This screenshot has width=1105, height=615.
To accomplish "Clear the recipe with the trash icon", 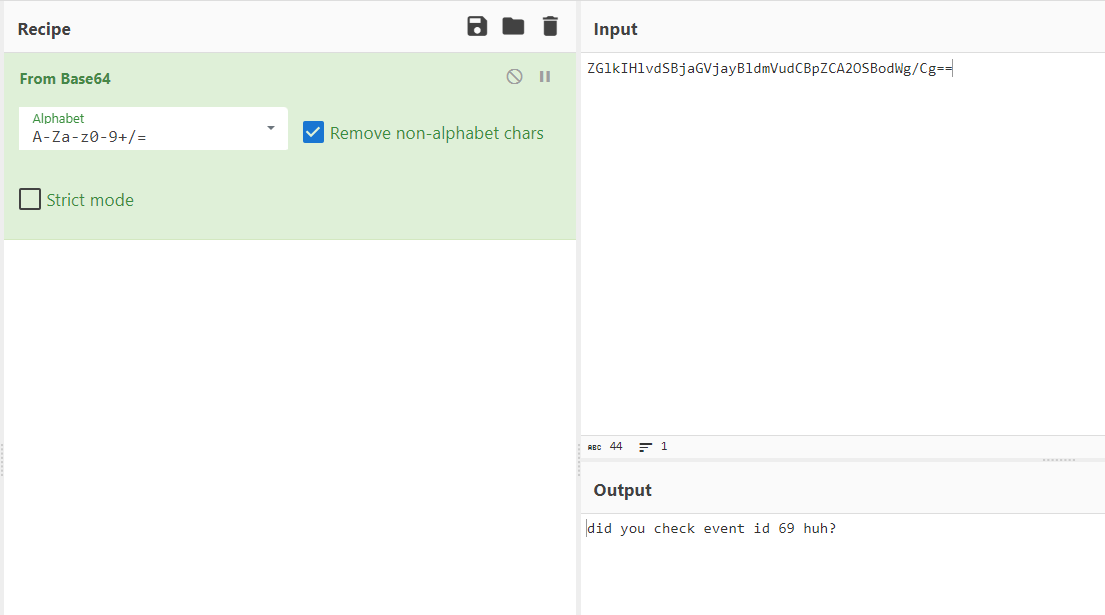I will [x=550, y=27].
